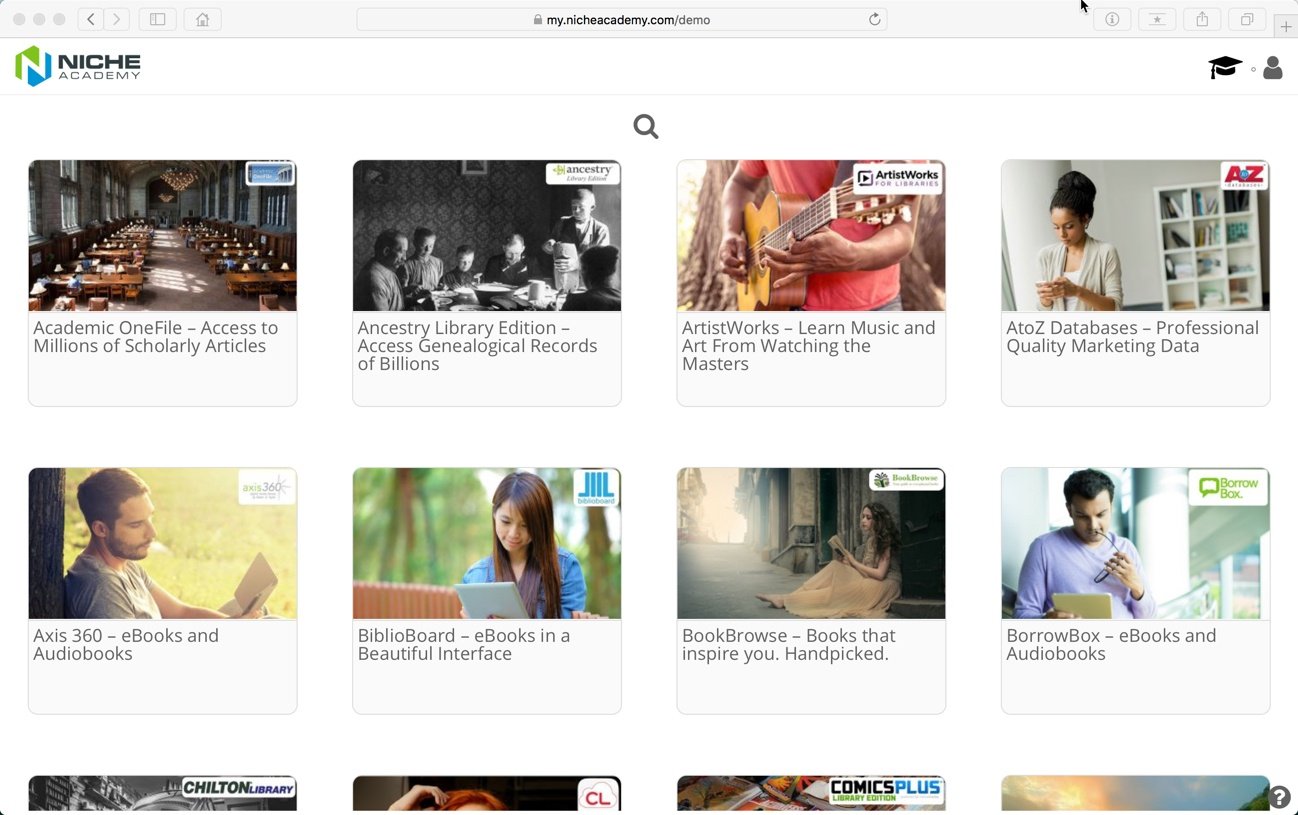This screenshot has width=1298, height=815.
Task: Click the Safari home button
Action: 203,19
